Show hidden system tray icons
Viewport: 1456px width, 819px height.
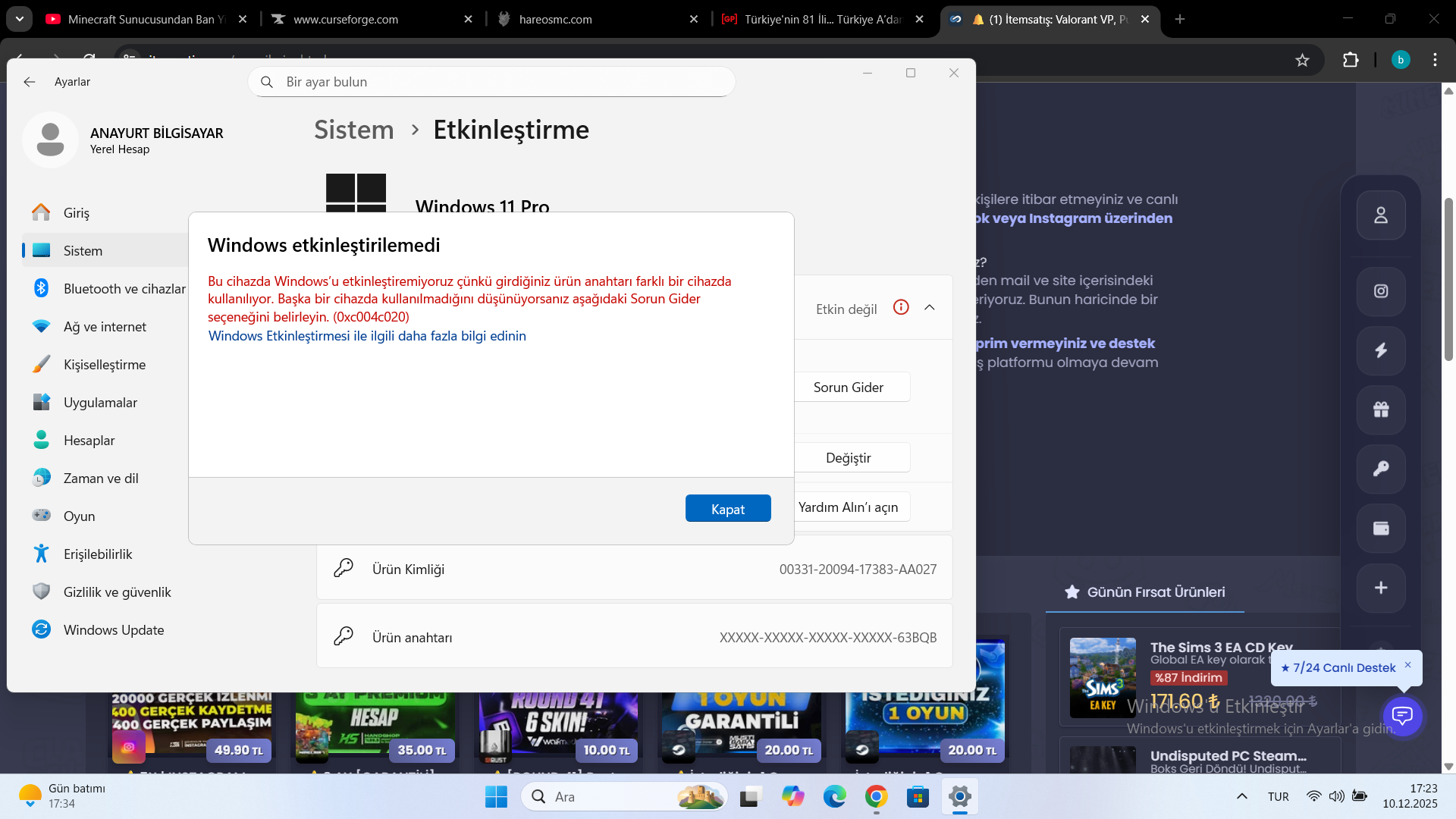click(x=1241, y=797)
